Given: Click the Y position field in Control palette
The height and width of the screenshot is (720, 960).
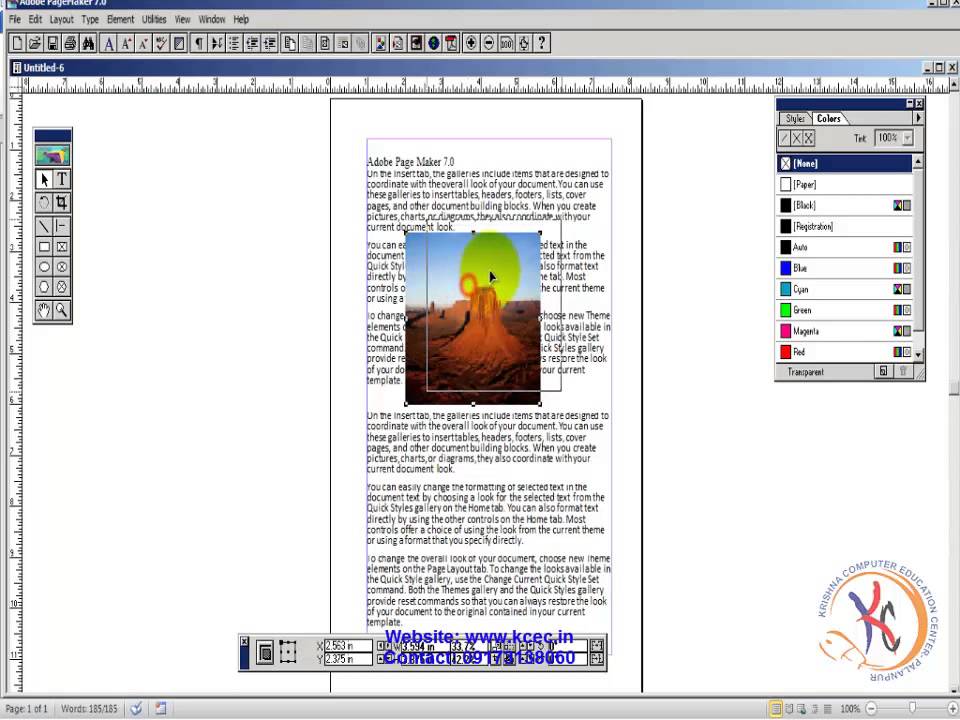Looking at the screenshot, I should (x=348, y=659).
